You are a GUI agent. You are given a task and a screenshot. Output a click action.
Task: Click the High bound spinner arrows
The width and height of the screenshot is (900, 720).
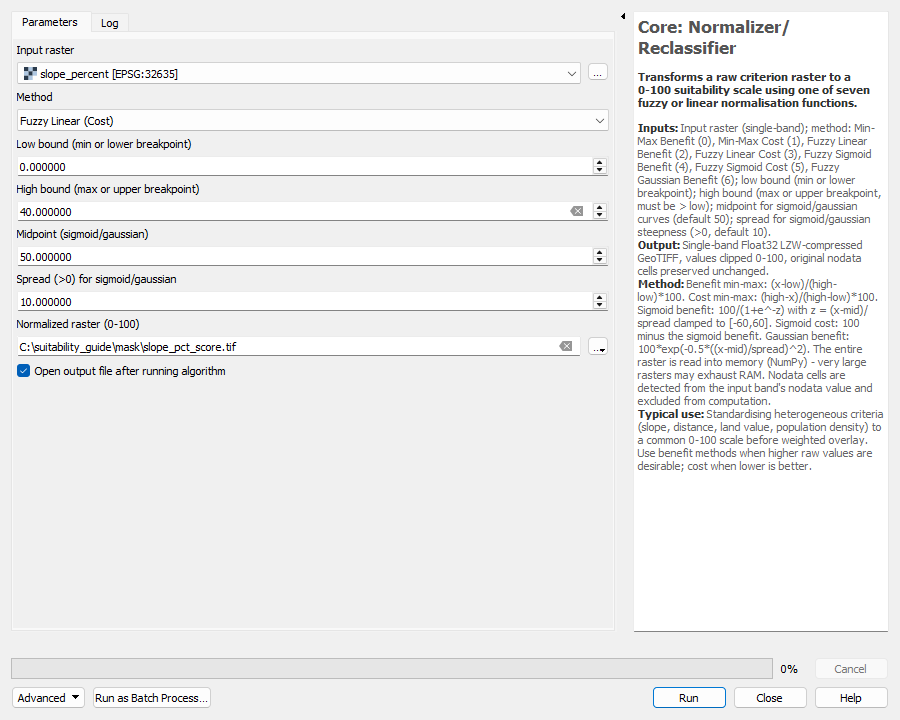coord(600,211)
